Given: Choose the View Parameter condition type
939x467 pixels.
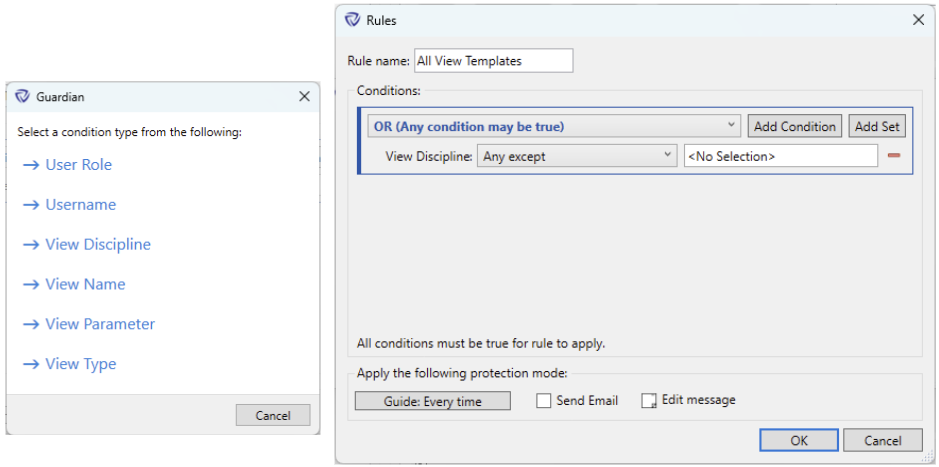Looking at the screenshot, I should (100, 324).
